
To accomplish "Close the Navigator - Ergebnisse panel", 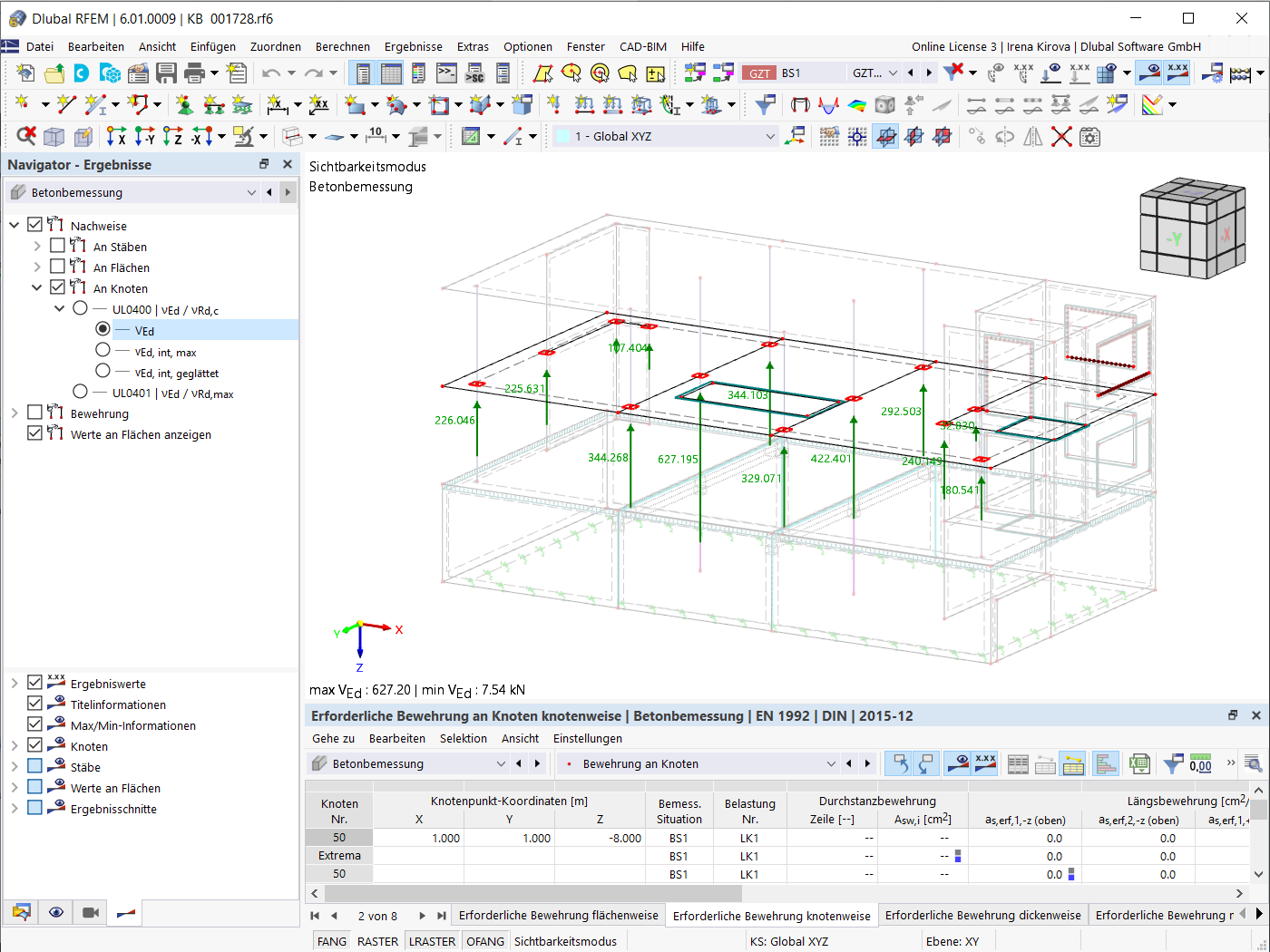I will 288,164.
